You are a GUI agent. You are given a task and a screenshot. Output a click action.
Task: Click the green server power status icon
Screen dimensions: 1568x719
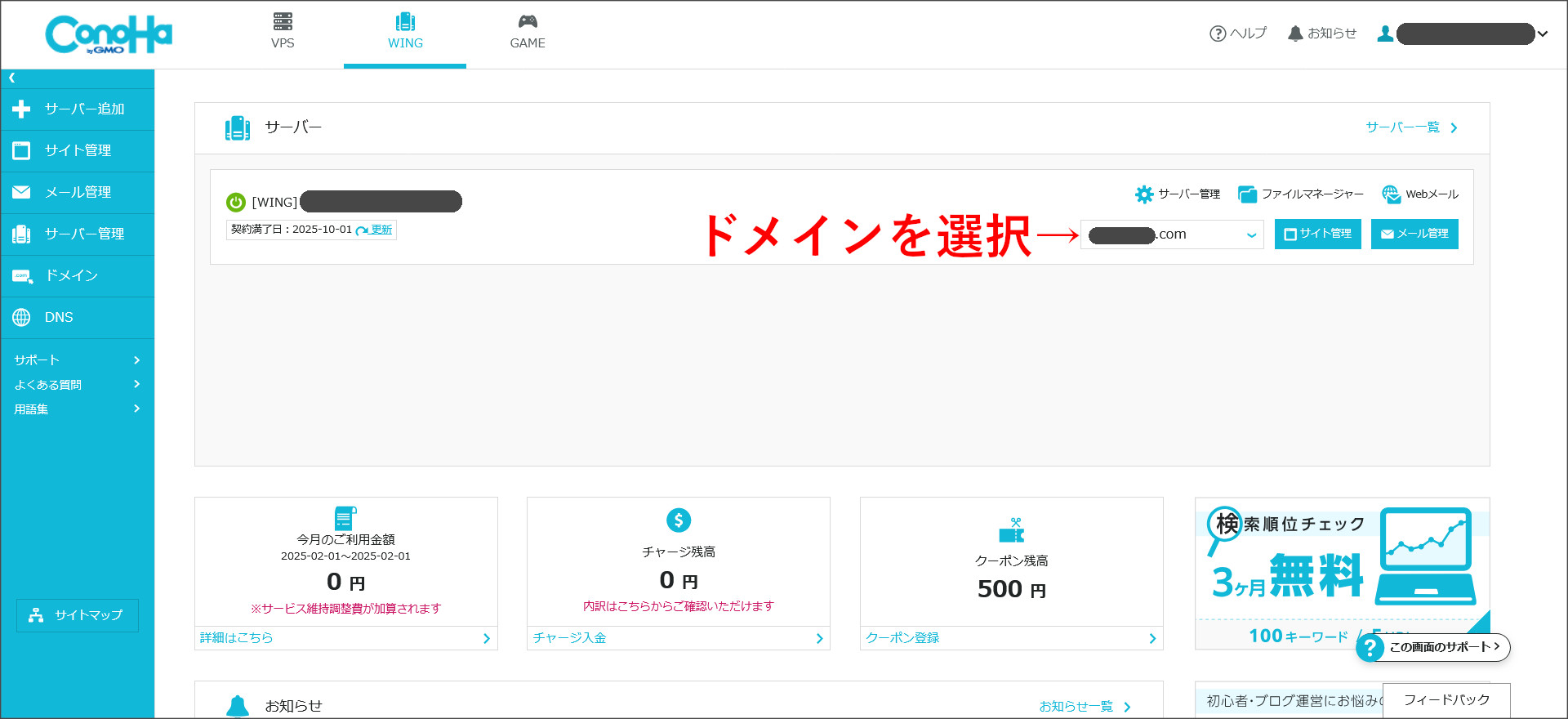(236, 202)
